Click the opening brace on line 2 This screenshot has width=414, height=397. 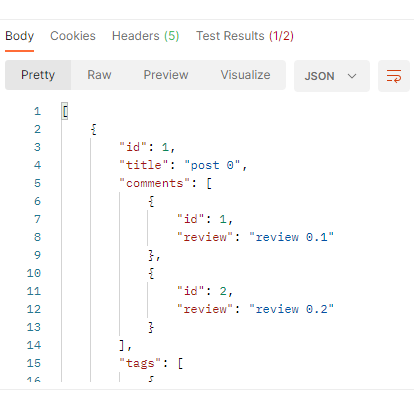pos(94,129)
